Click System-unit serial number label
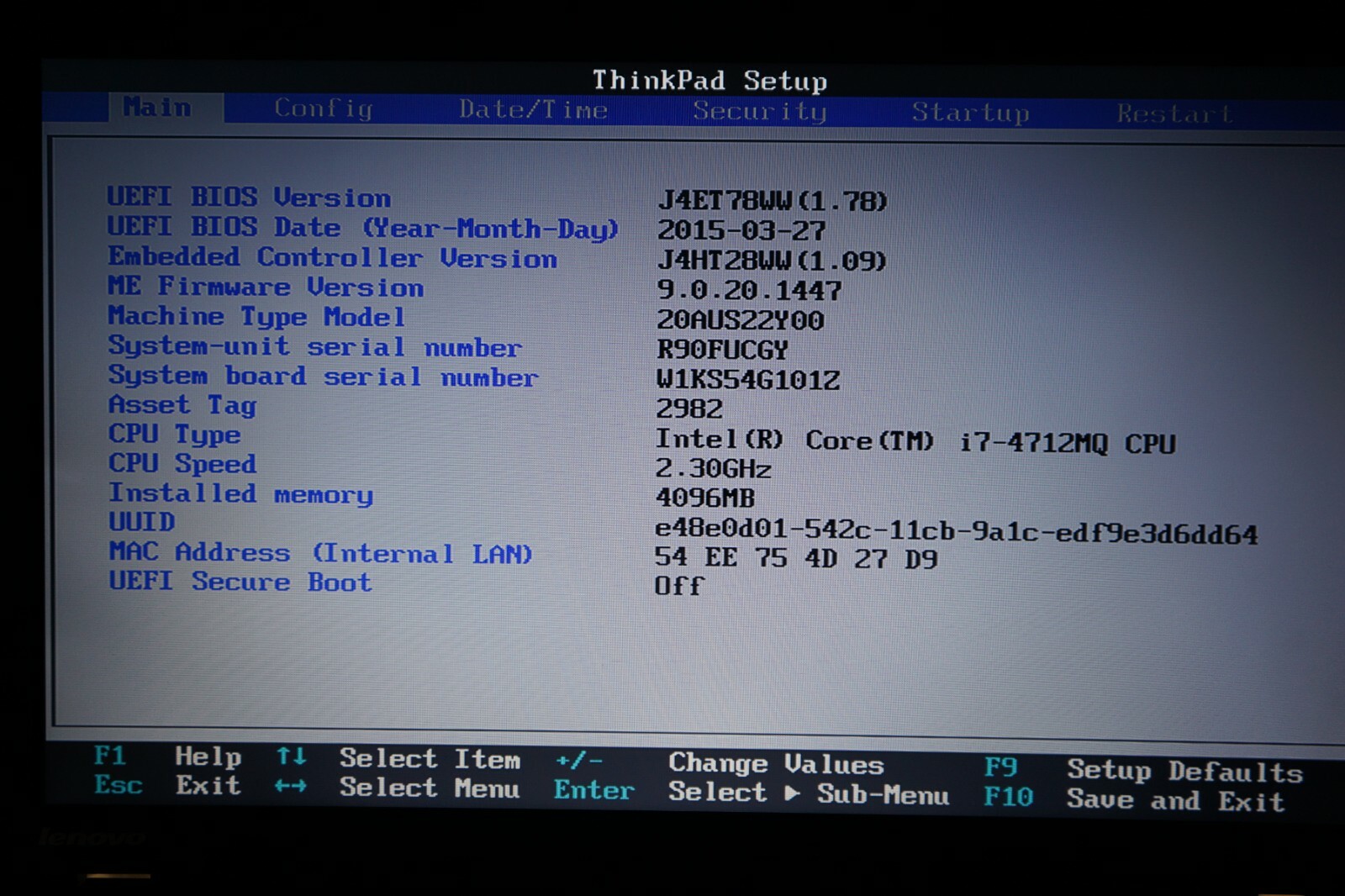1345x896 pixels. coord(315,346)
